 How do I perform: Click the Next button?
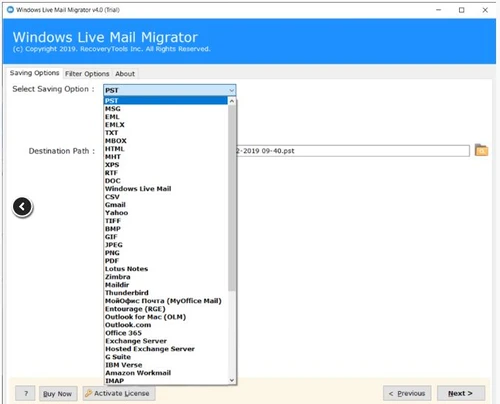[x=461, y=393]
